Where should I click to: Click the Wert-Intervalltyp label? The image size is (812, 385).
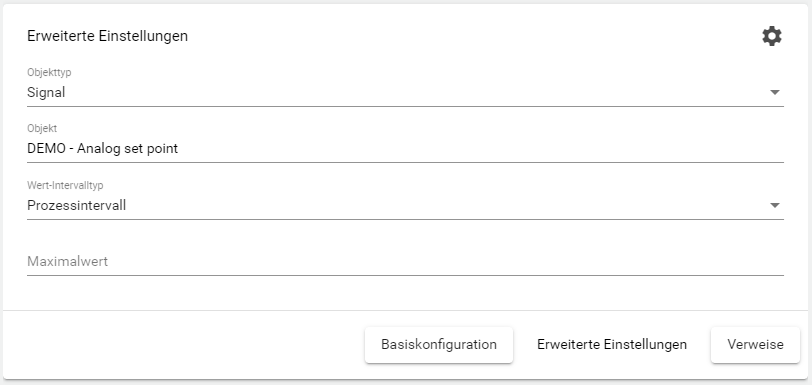tap(65, 186)
